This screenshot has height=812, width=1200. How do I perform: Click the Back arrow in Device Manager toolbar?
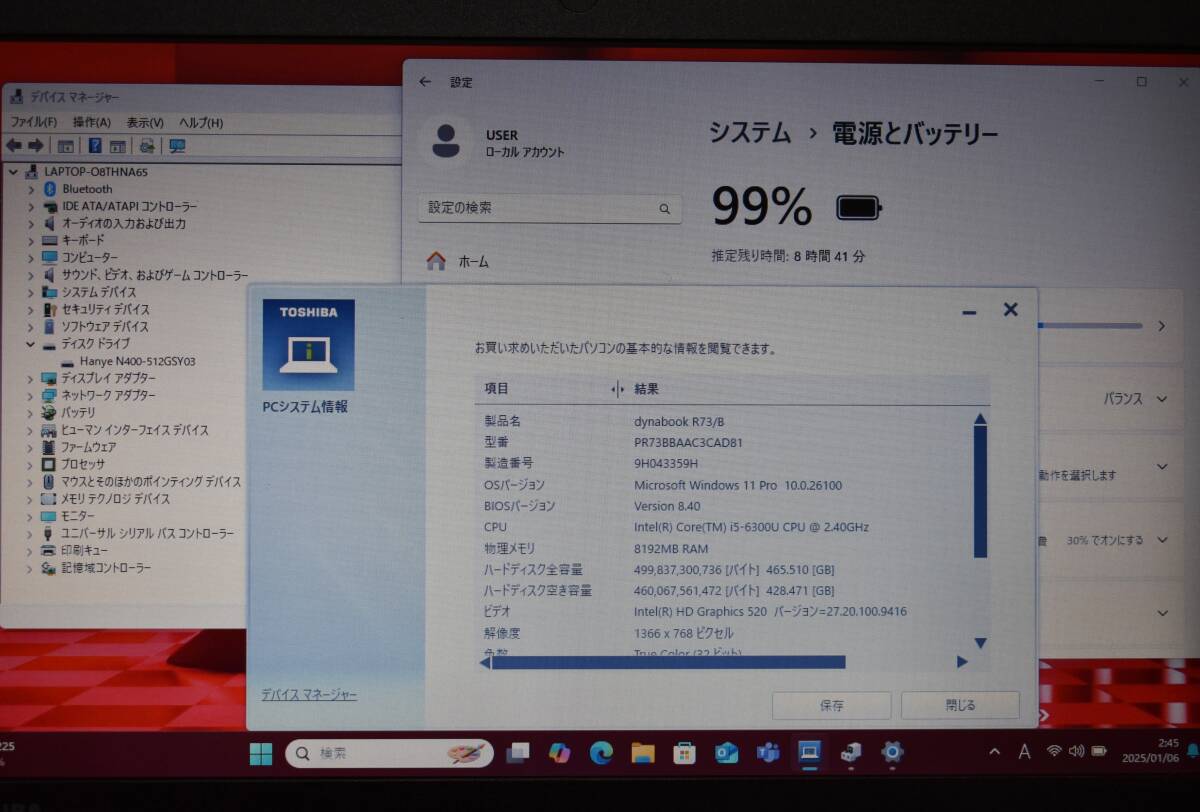(x=15, y=146)
